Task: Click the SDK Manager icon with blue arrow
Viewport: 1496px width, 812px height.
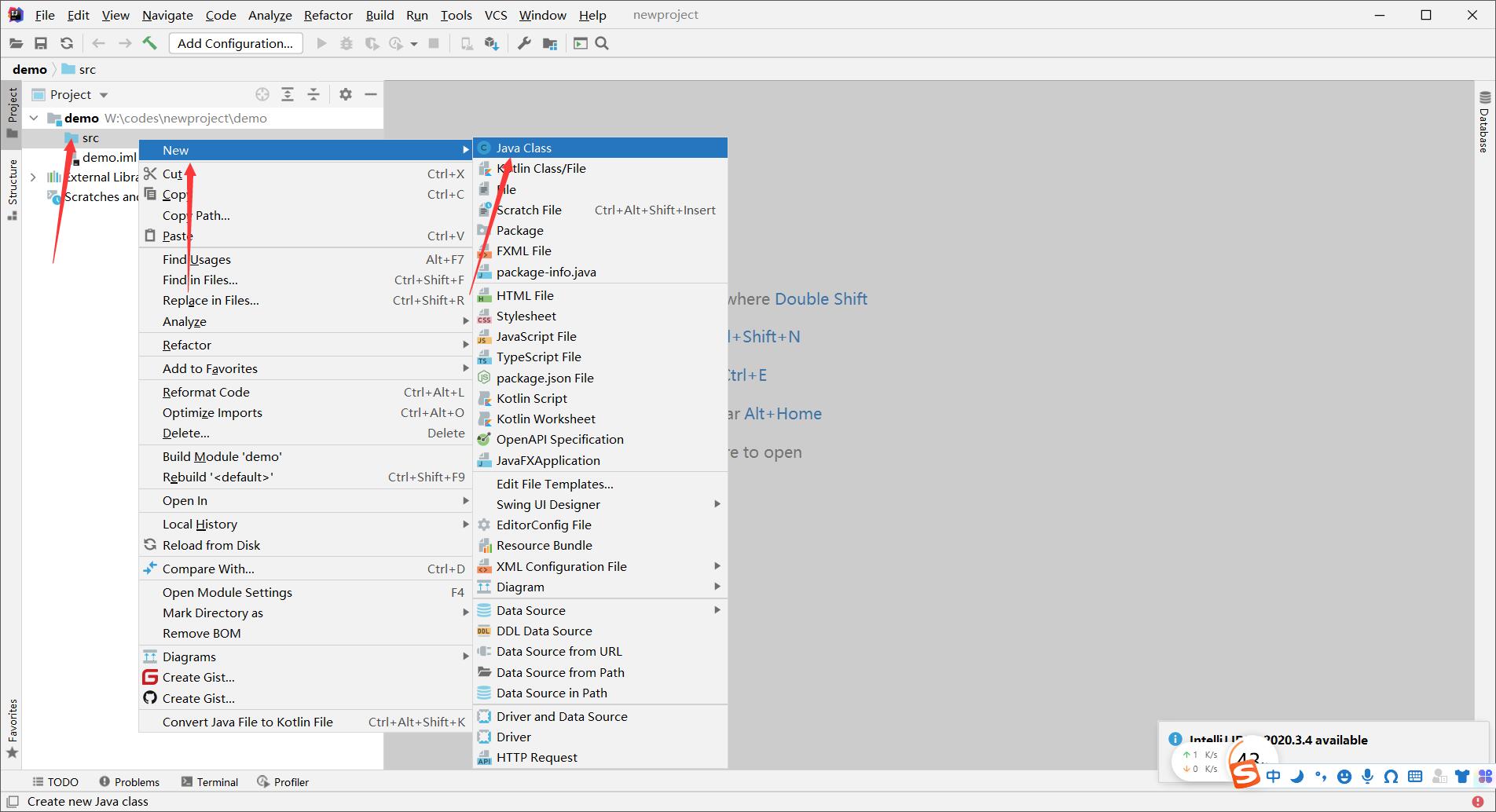Action: (x=492, y=44)
